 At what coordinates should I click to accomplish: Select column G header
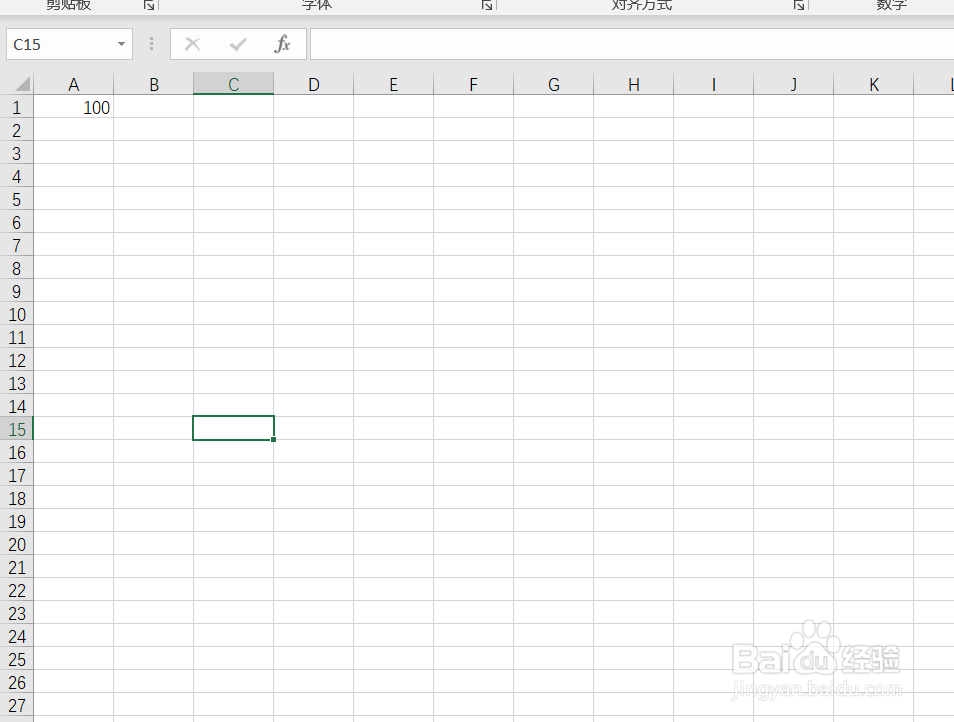coord(554,84)
